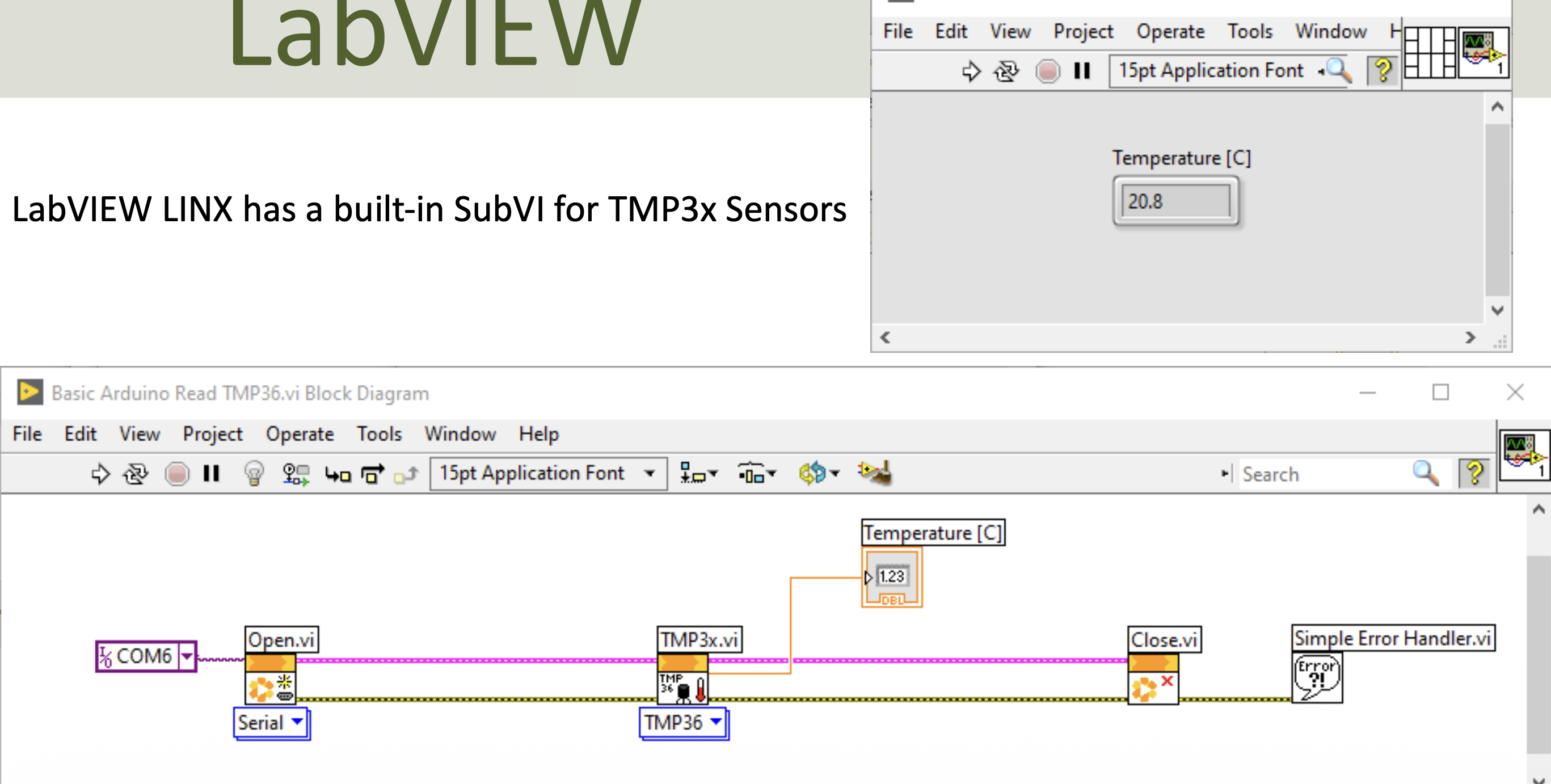Select the LINX Open.vi node icon
The width and height of the screenshot is (1551, 784).
(x=269, y=679)
